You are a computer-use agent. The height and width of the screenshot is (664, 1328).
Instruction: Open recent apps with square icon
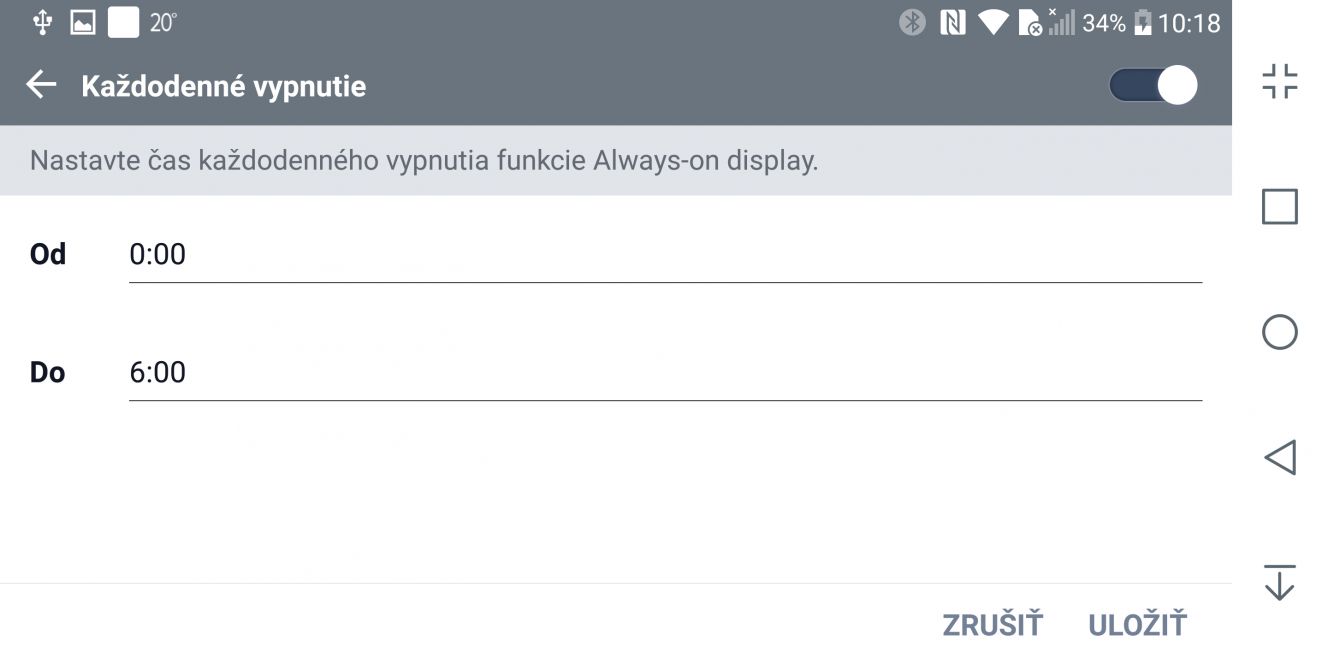[1280, 207]
